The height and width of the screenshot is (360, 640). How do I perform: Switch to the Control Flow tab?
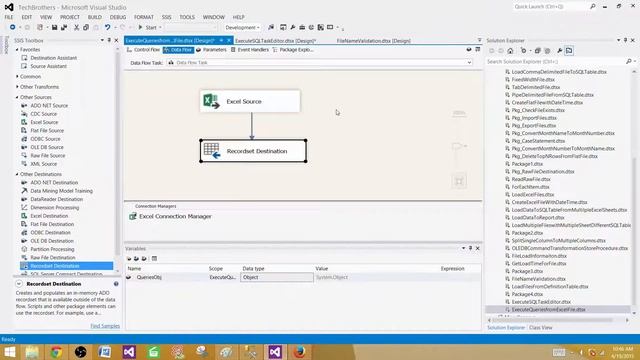[x=143, y=50]
